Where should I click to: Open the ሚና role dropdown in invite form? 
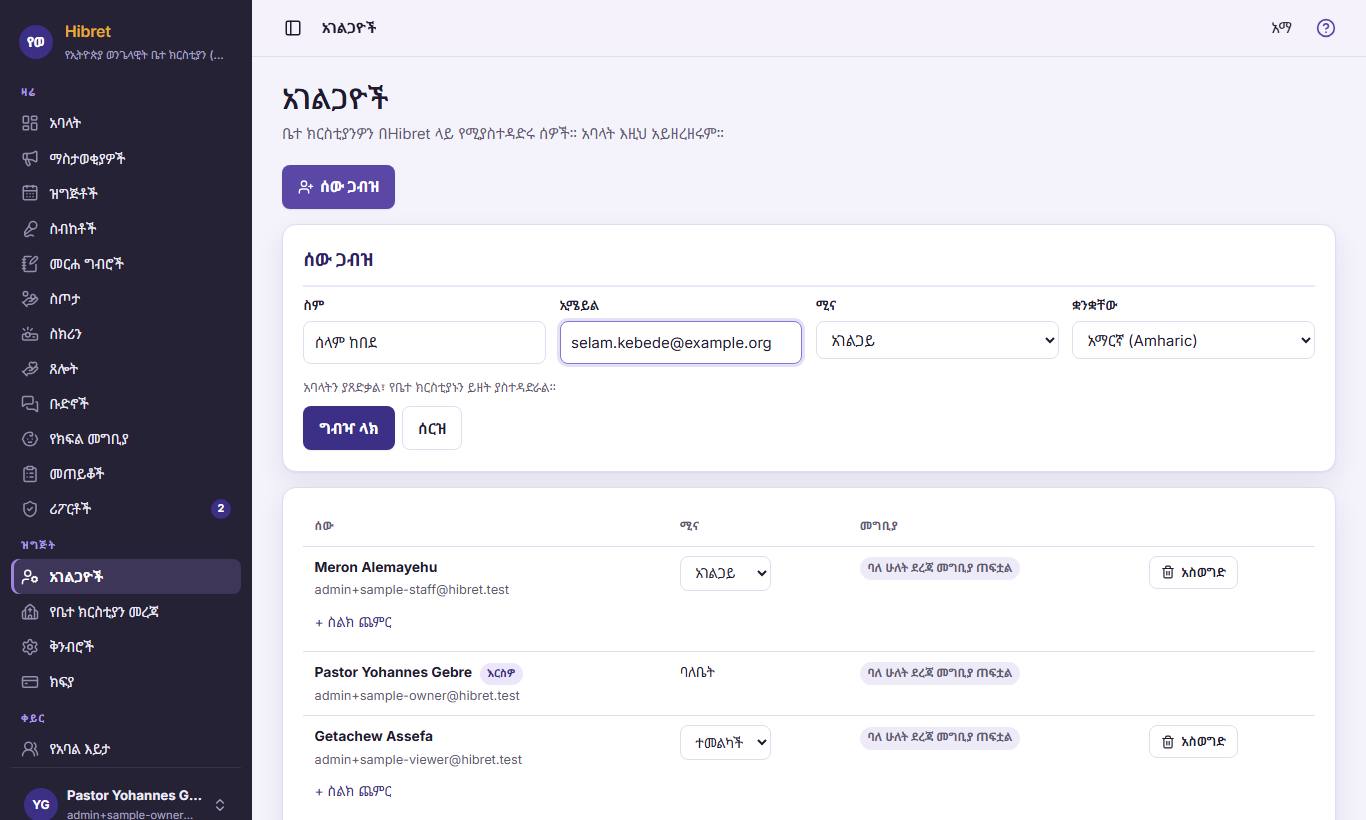tap(937, 340)
